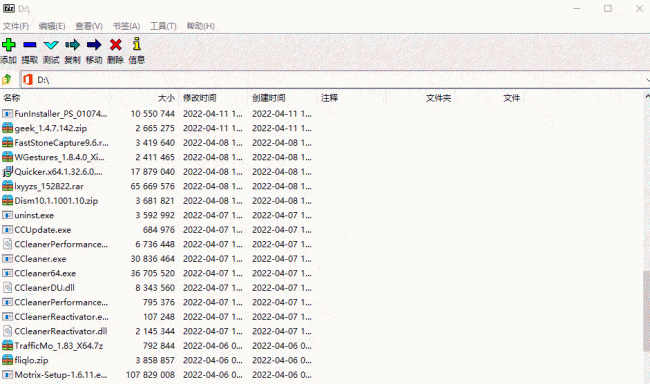Open the View (查看) menu
Image resolution: width=650 pixels, height=384 pixels.
[x=89, y=26]
